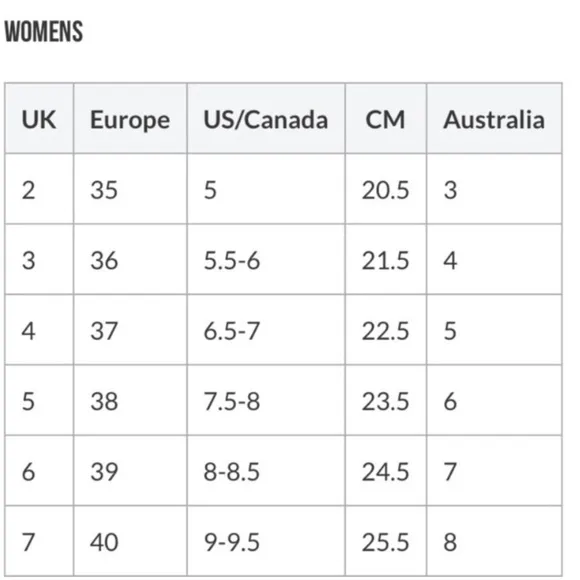580x580 pixels.
Task: Select the 25.5 CM cell
Action: [x=385, y=541]
